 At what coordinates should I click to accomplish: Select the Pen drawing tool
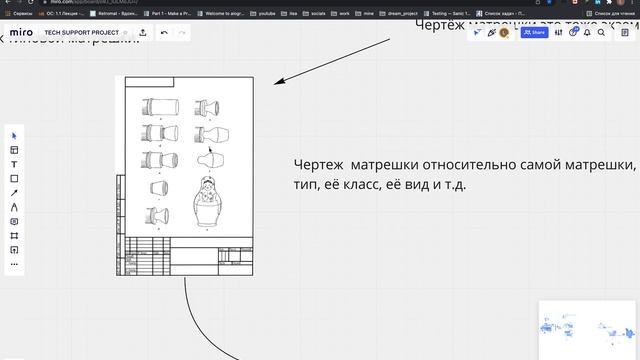click(x=14, y=207)
